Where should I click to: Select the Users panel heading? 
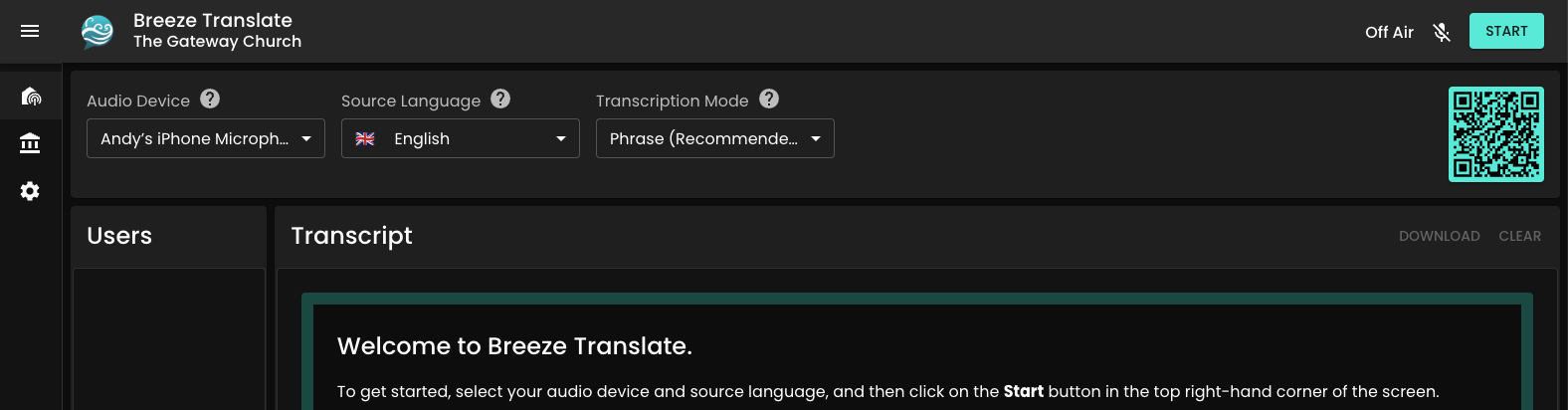click(119, 236)
